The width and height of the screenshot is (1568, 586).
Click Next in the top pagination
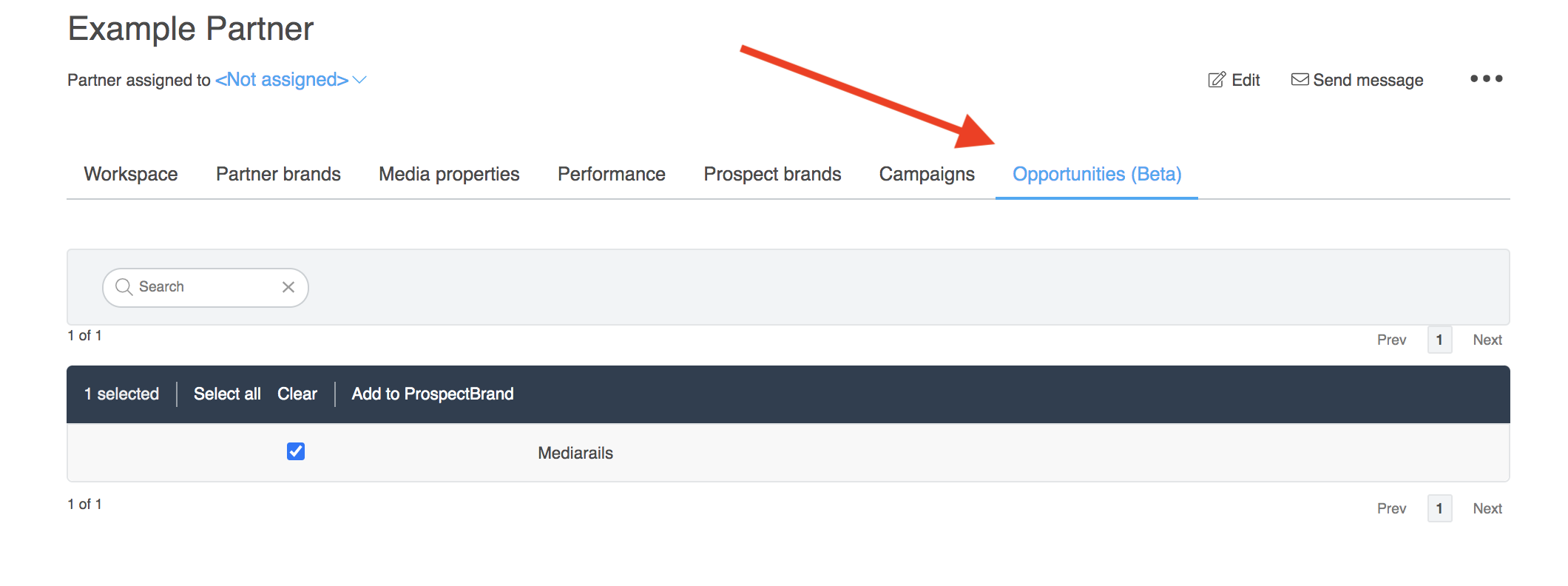[1487, 340]
